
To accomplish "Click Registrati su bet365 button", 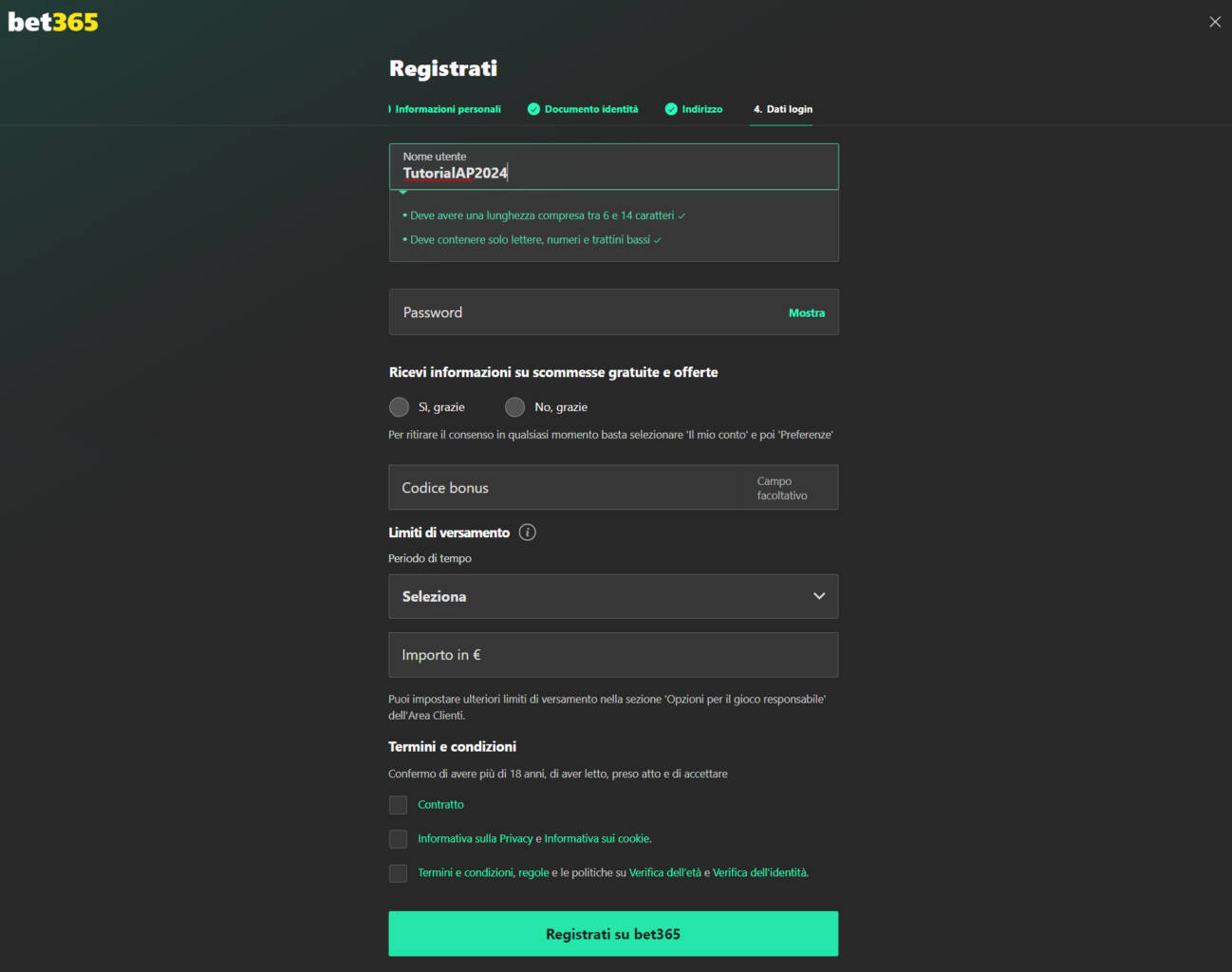I will (613, 934).
